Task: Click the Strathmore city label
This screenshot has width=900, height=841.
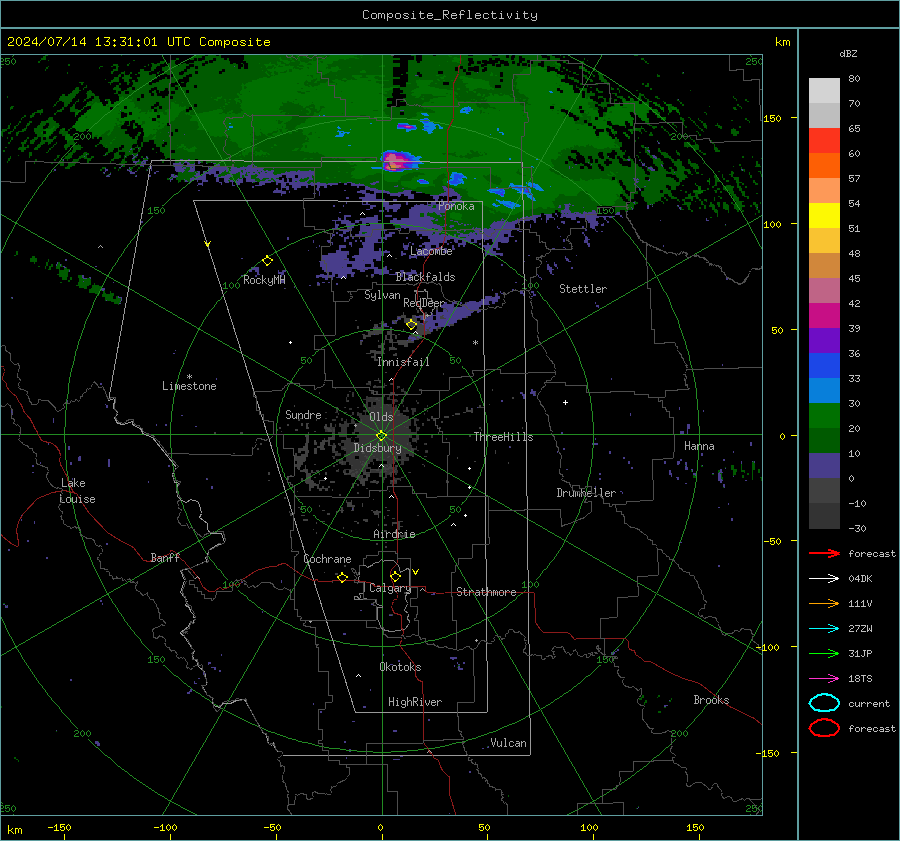Action: point(486,592)
